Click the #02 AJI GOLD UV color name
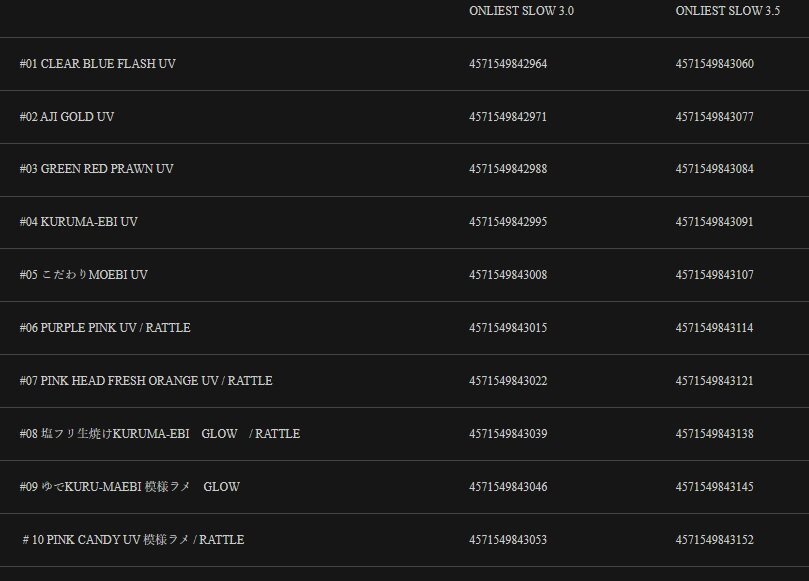The image size is (809, 581). [67, 117]
